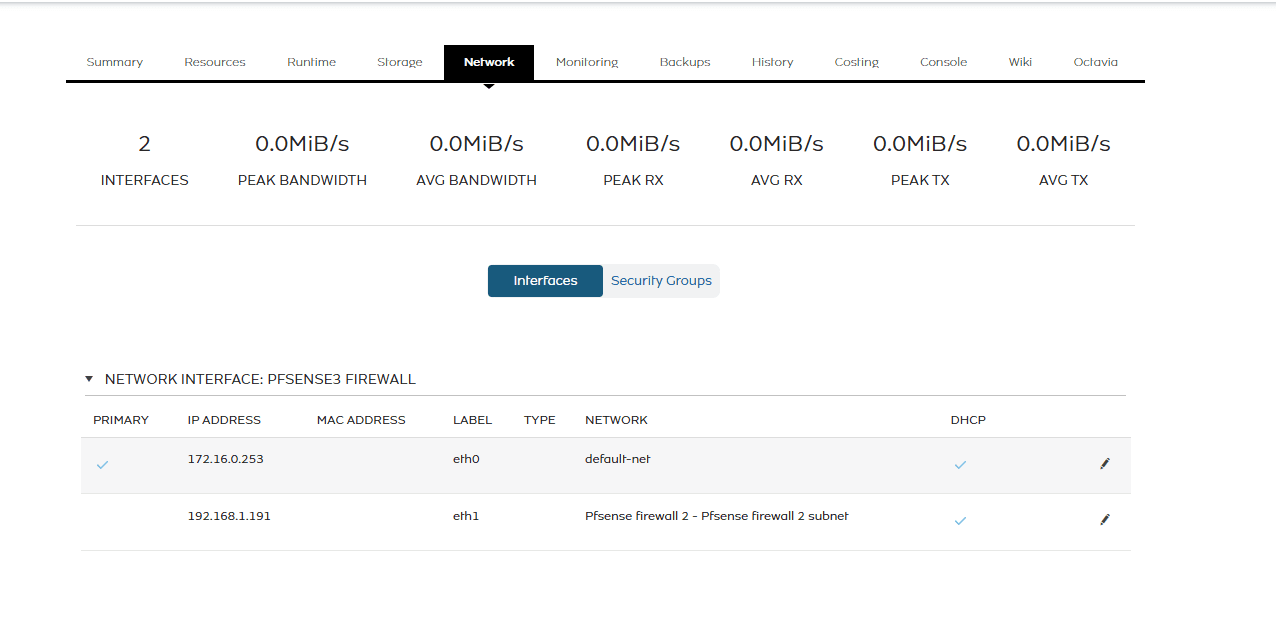
Task: Click the TYPE column header
Action: (x=540, y=420)
